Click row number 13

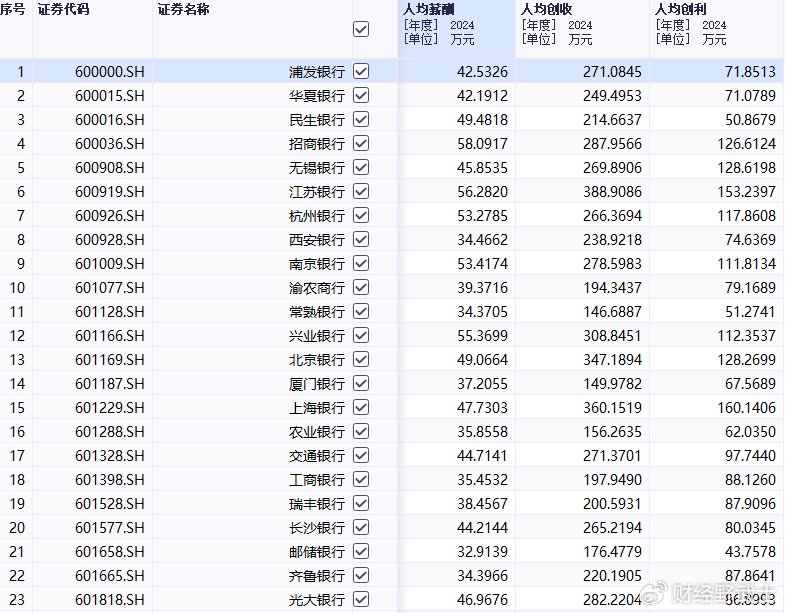[17, 360]
